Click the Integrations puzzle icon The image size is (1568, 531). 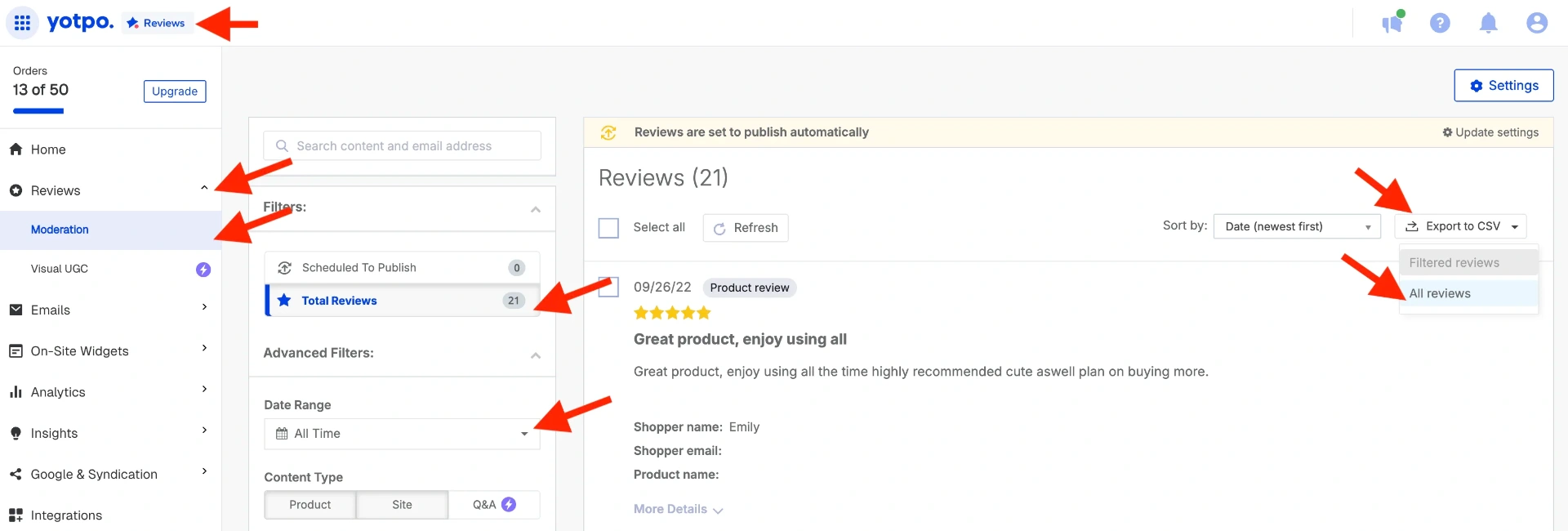point(16,515)
